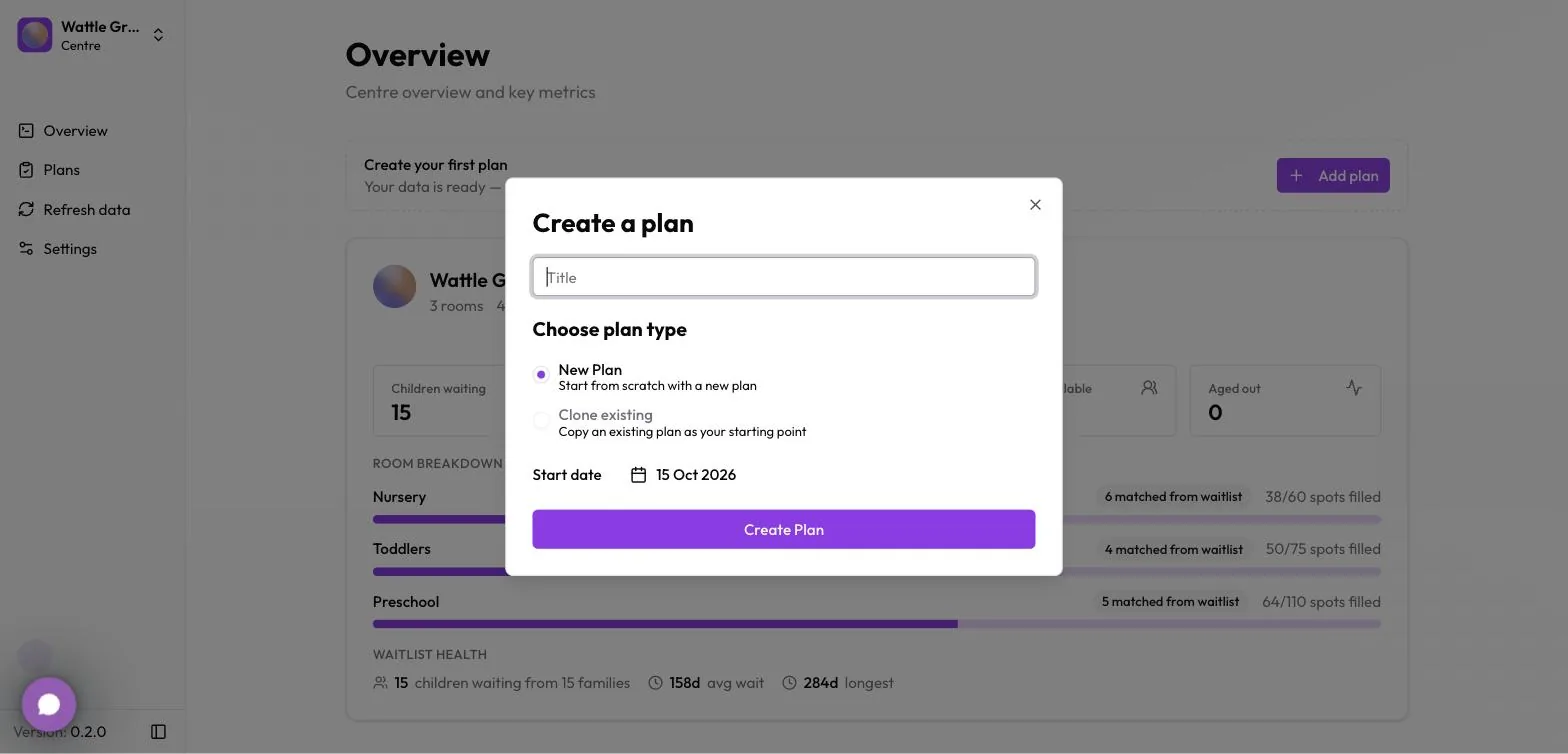Select the Clone existing radio option

click(541, 421)
